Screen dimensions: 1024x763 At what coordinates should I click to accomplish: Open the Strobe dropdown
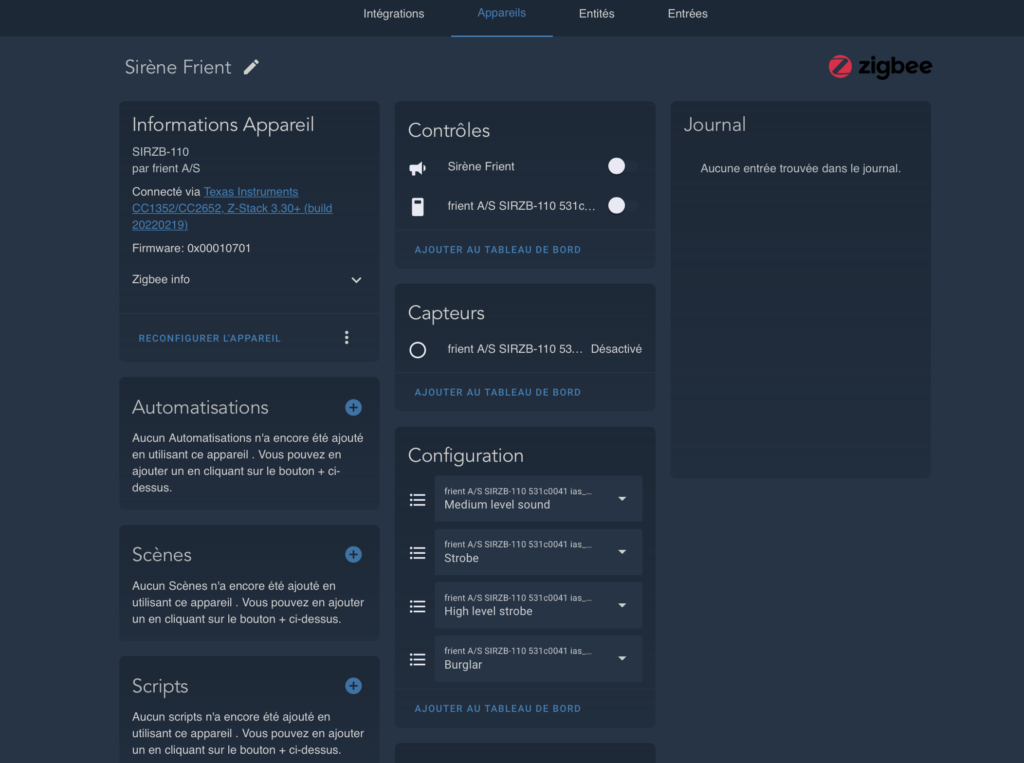pyautogui.click(x=538, y=552)
